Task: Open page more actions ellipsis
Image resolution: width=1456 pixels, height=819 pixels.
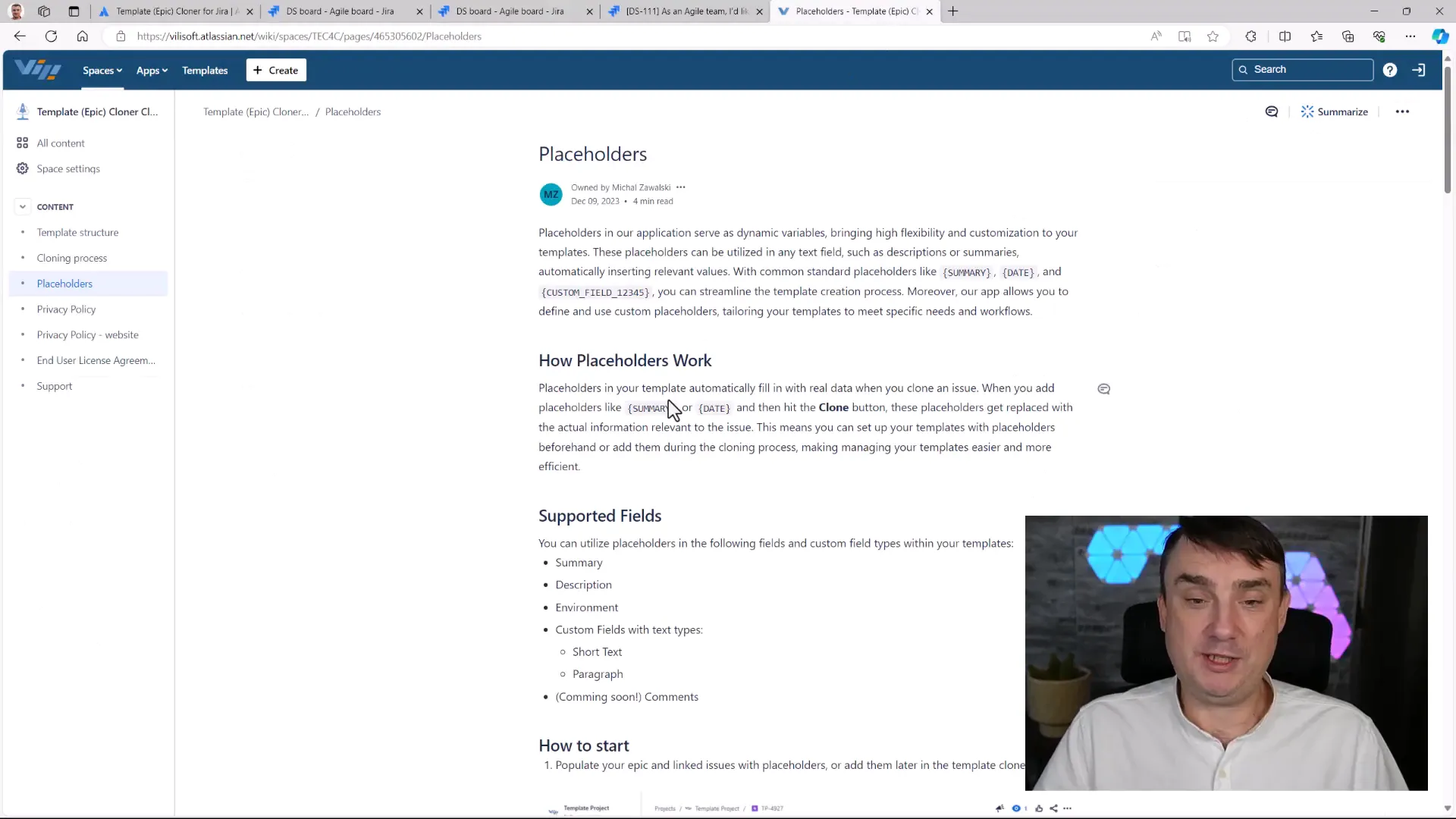Action: 1402,111
